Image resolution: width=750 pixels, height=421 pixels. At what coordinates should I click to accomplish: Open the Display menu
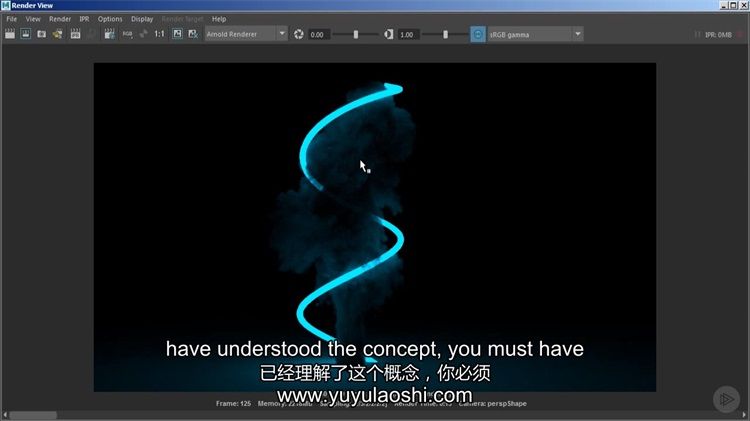click(142, 19)
